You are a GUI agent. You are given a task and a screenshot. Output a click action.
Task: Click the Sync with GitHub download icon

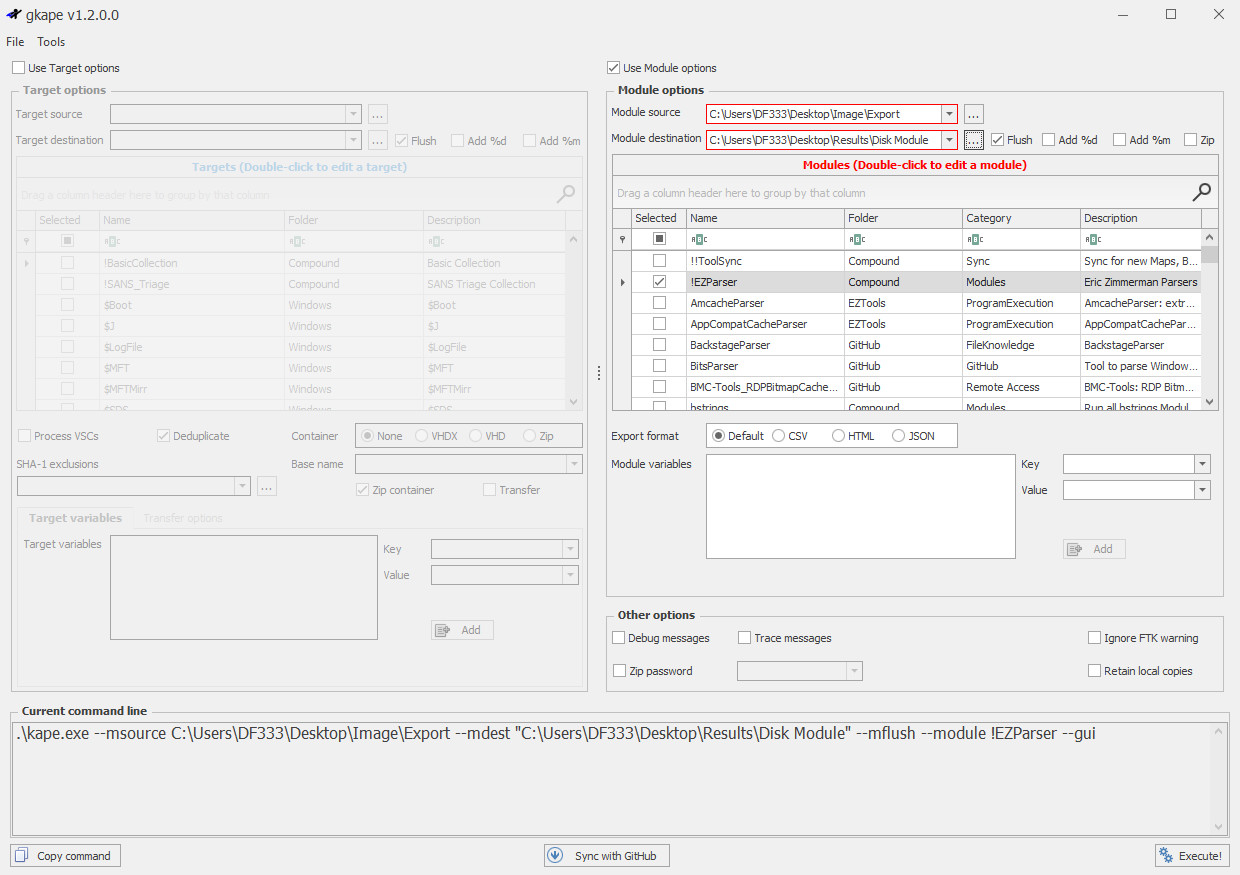tap(556, 856)
